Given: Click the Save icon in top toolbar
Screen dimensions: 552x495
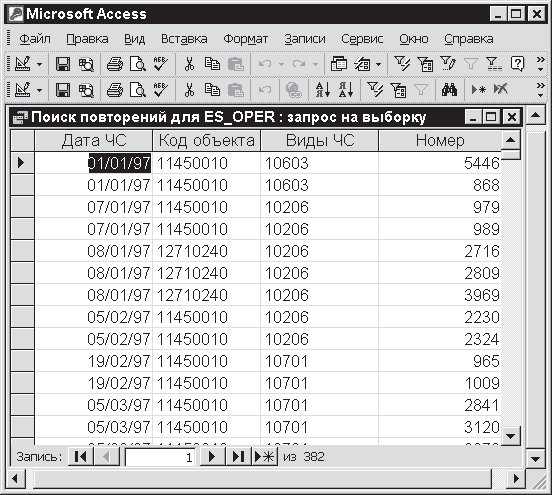Looking at the screenshot, I should [x=63, y=64].
